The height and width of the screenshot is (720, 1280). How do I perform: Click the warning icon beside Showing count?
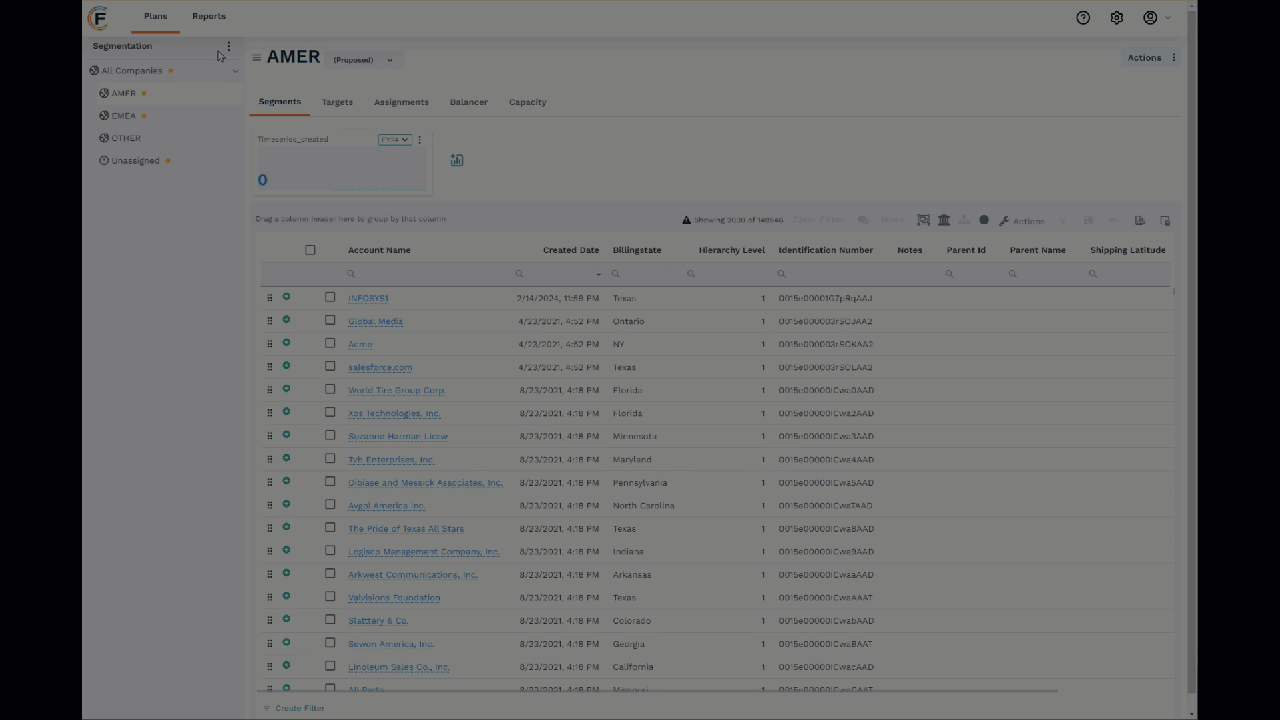click(x=686, y=220)
